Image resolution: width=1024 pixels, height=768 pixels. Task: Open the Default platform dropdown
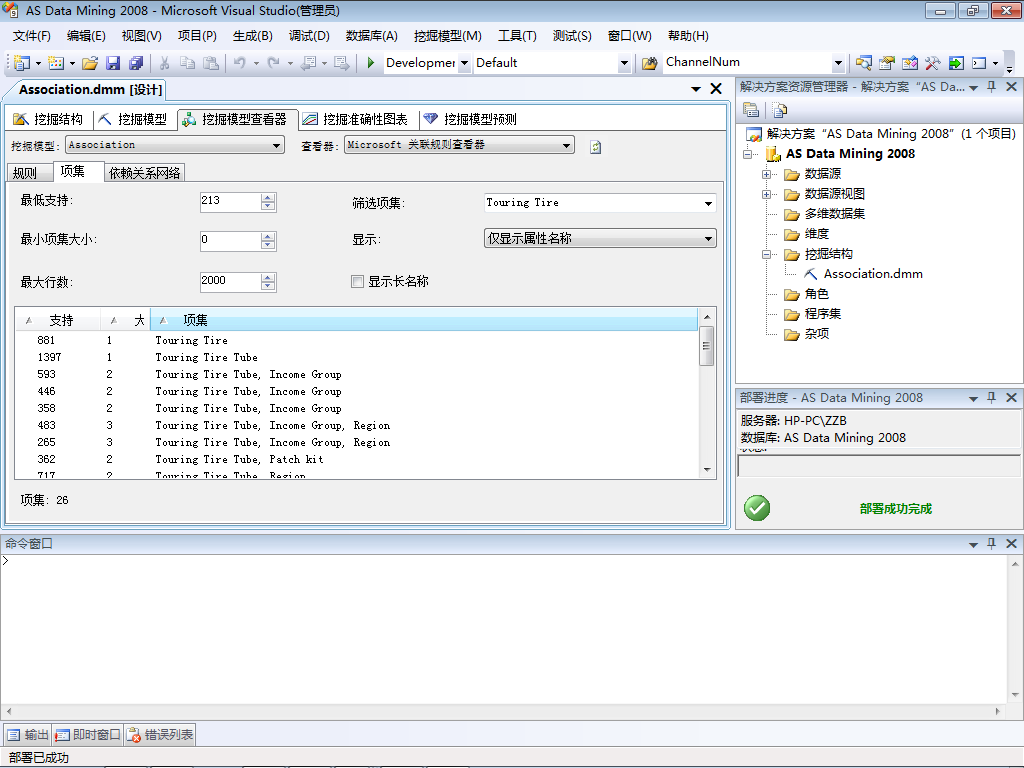click(624, 63)
